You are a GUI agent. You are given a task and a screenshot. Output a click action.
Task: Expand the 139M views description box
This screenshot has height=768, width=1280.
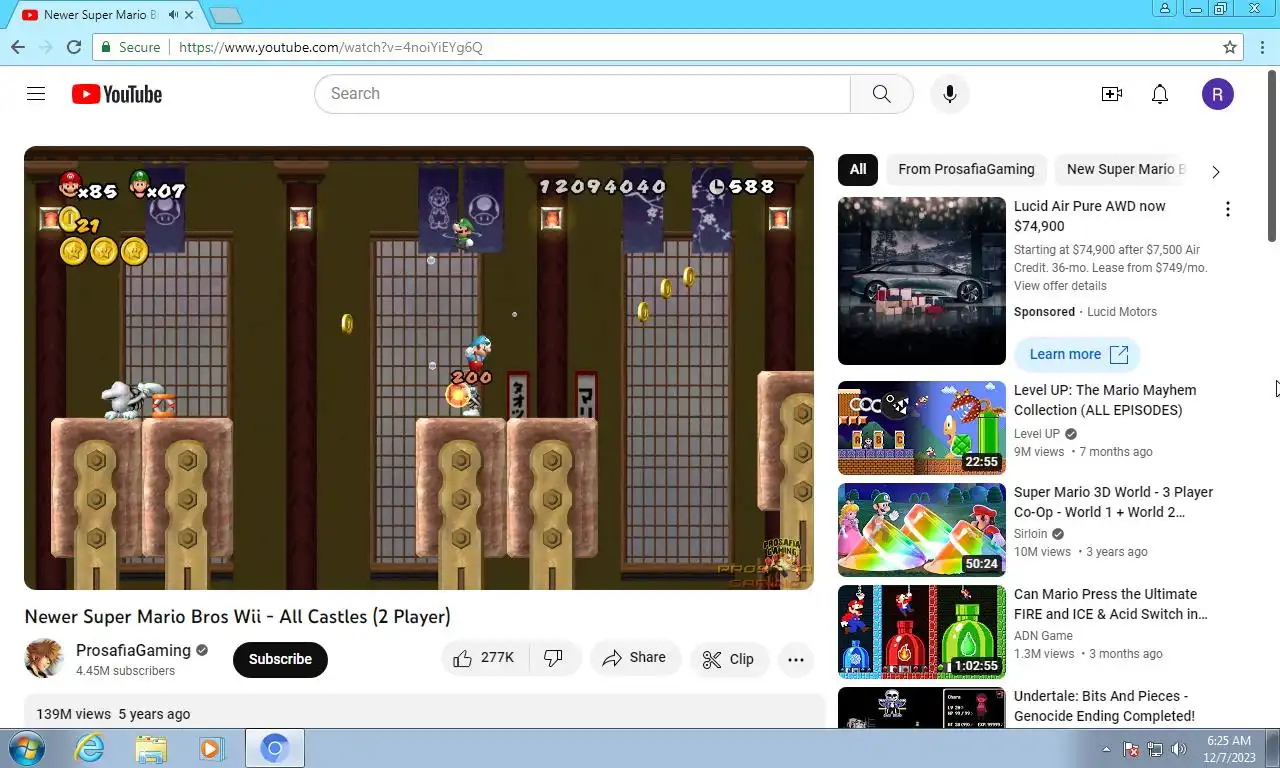(x=424, y=714)
